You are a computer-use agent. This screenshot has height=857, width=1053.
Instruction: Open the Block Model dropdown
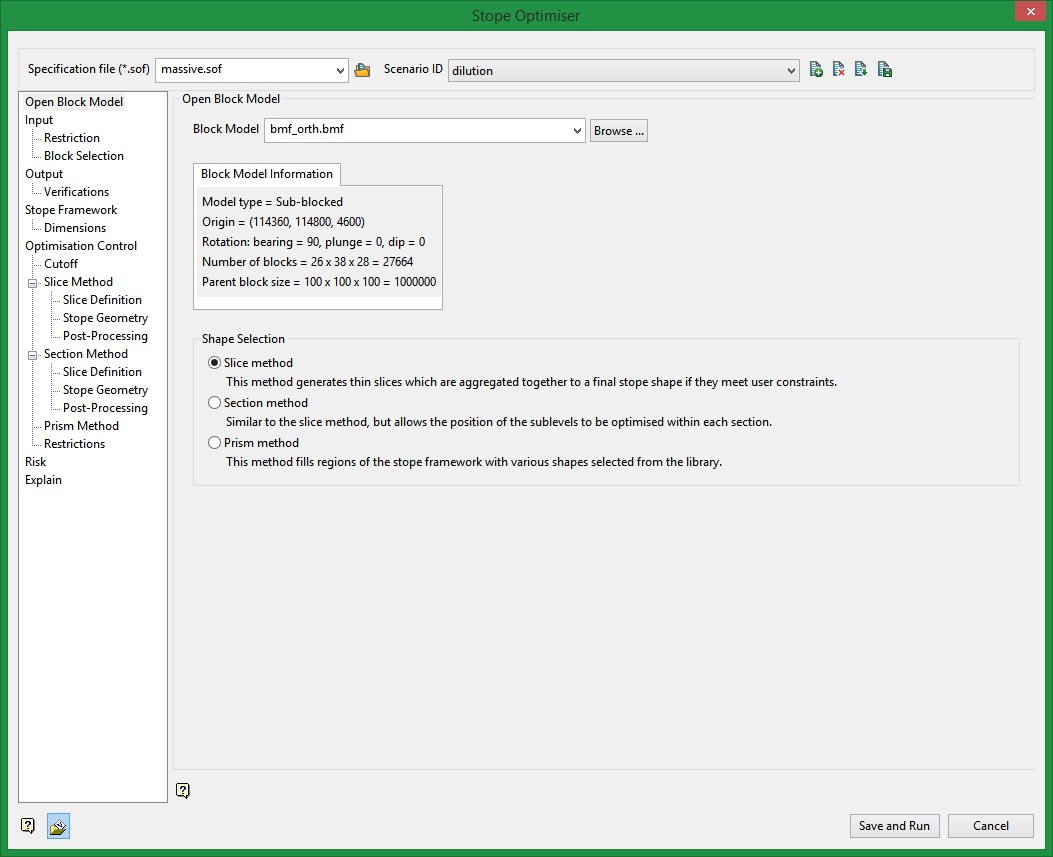coord(576,131)
